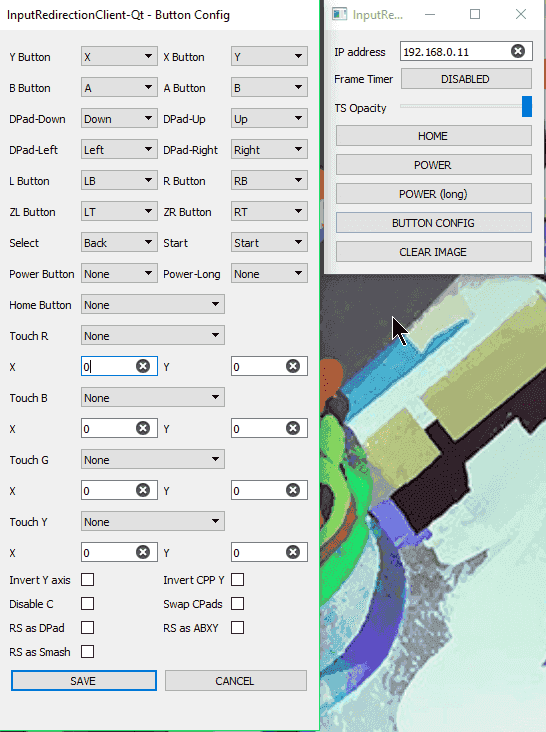Open the R Button mapping dropdown

tap(269, 181)
